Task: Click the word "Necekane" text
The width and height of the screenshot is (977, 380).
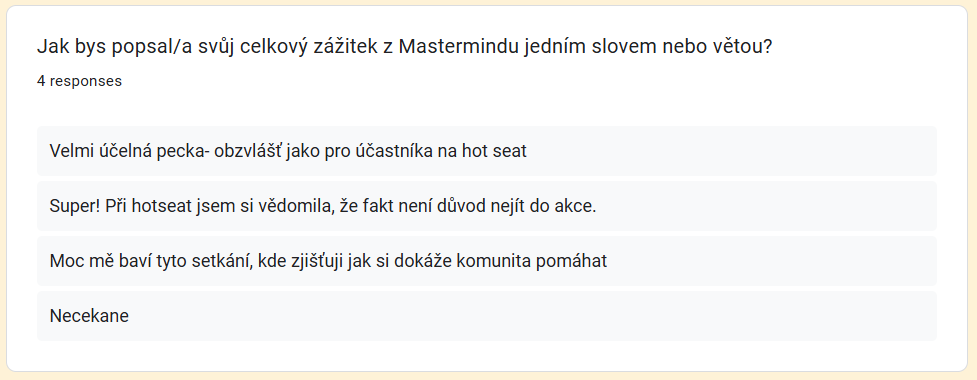Action: point(89,316)
